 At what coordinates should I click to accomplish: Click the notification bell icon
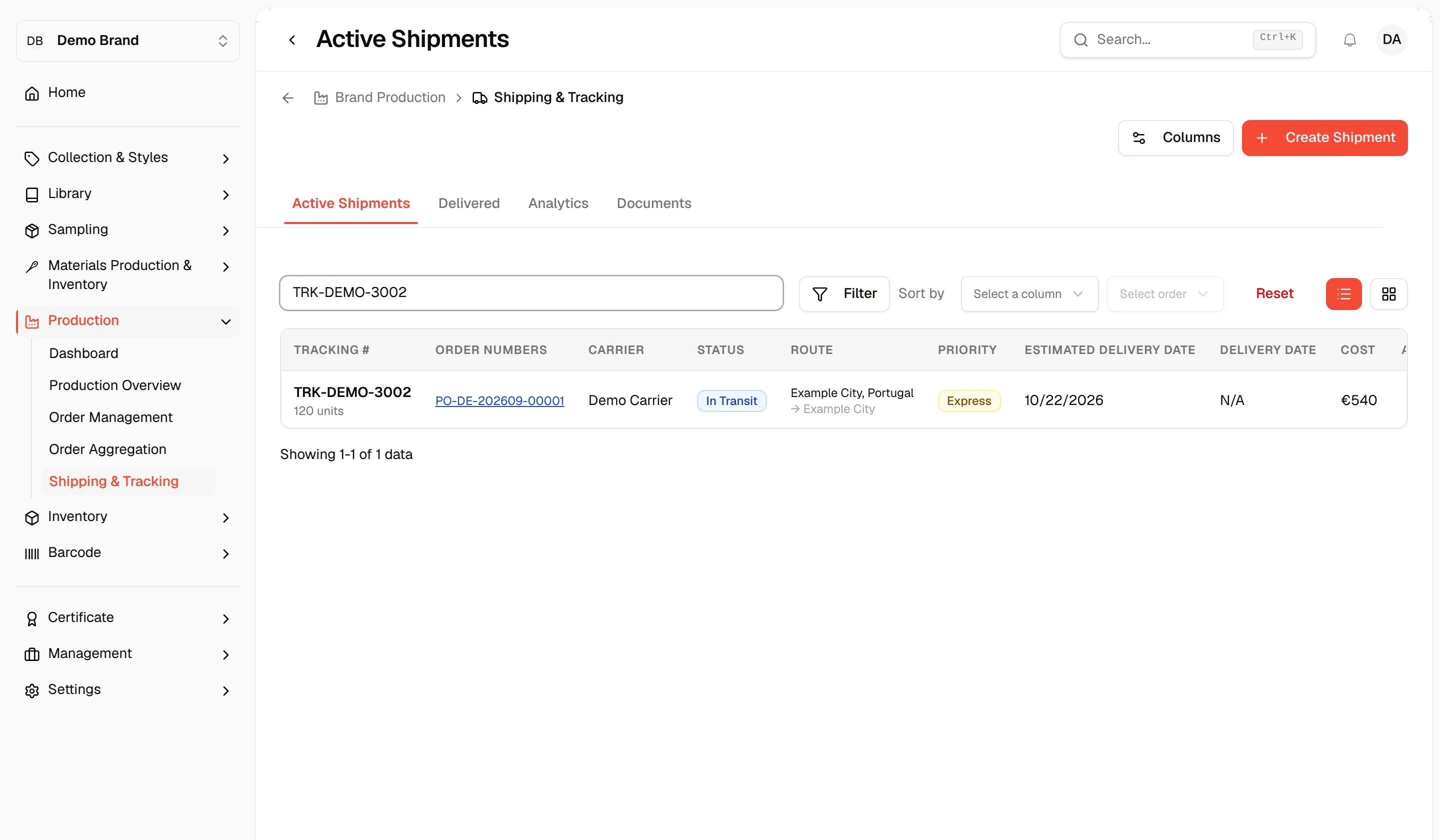1349,40
